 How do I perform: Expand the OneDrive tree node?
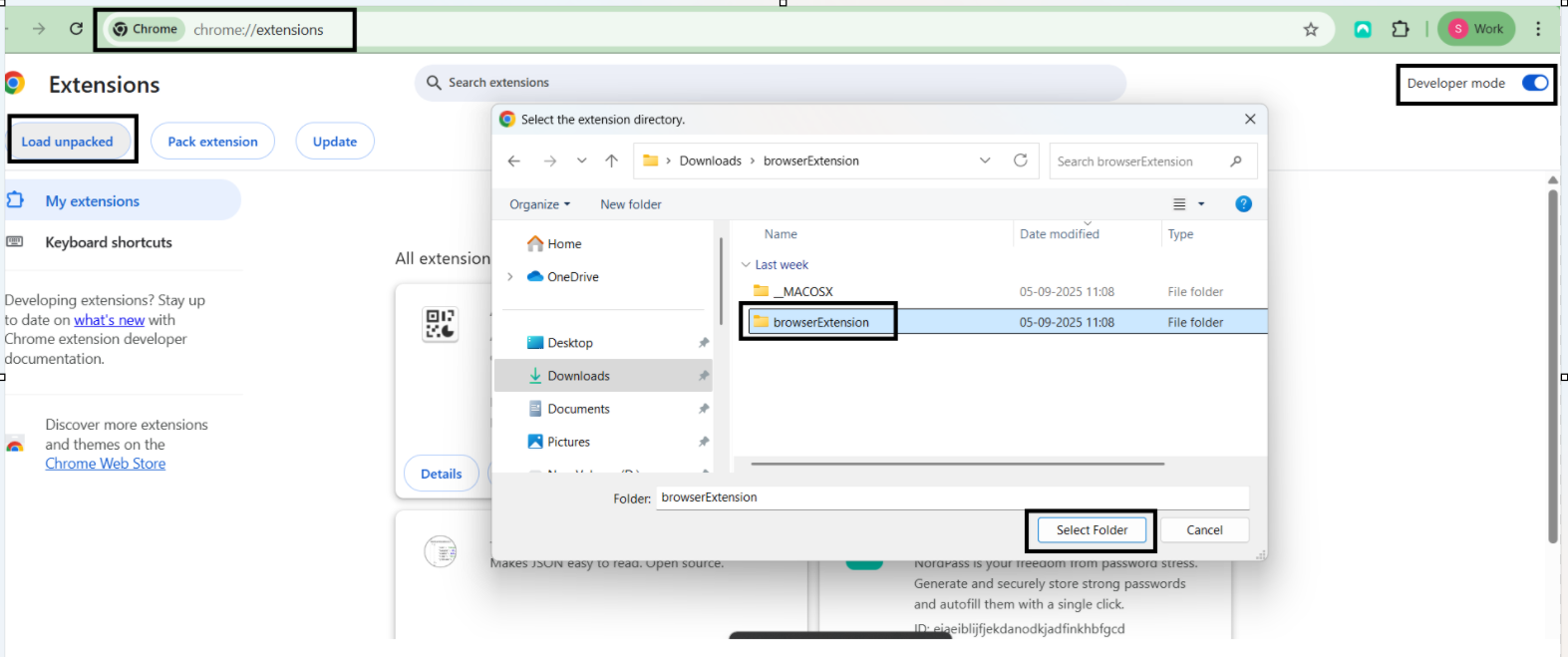pyautogui.click(x=510, y=277)
